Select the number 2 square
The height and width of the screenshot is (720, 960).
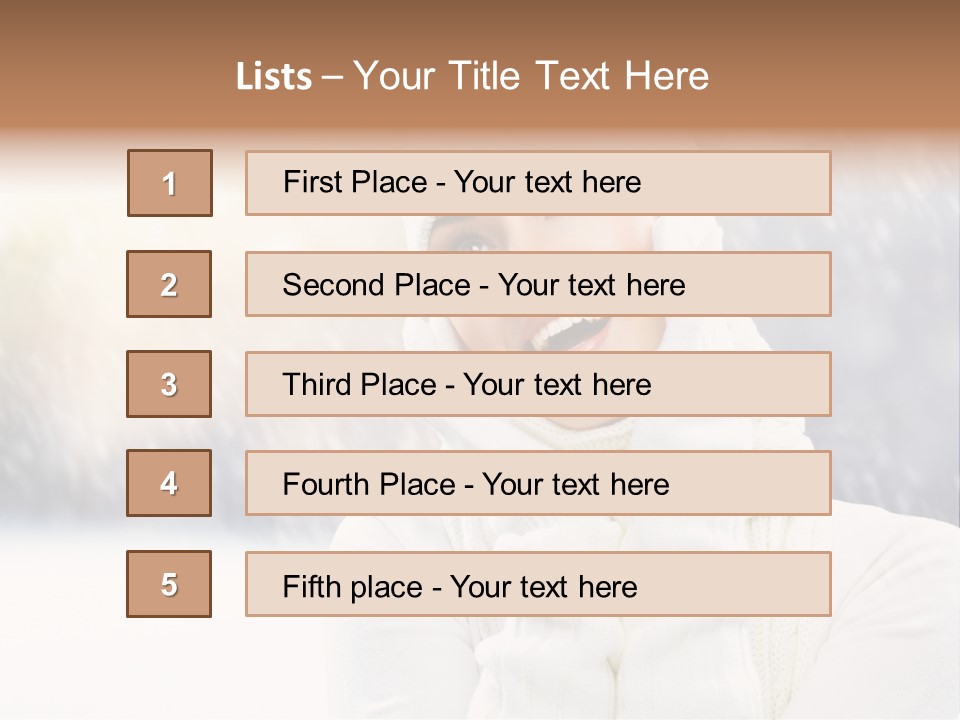point(169,284)
